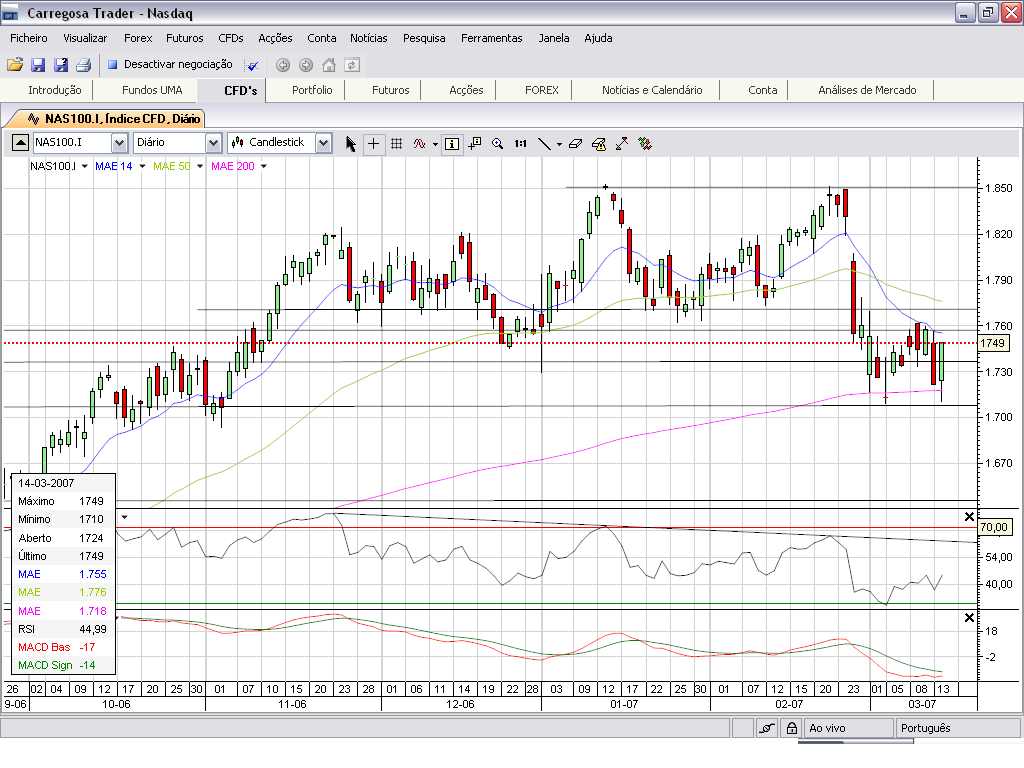Open the indicators icon in chart toolbar

(x=419, y=144)
